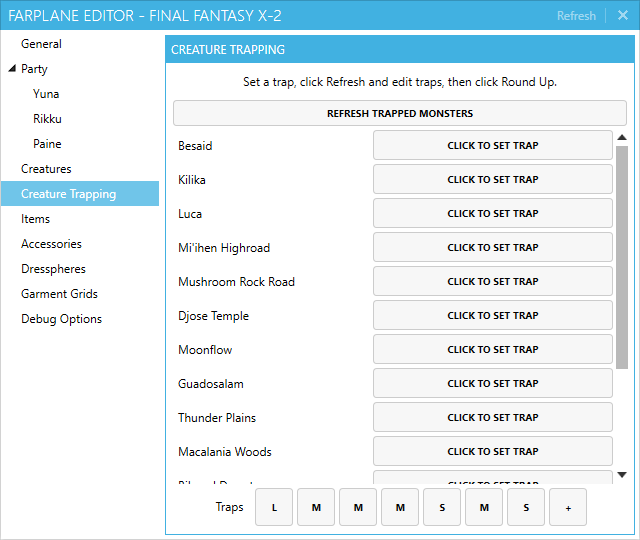640x540 pixels.
Task: Set a trap in Luca
Action: click(493, 213)
